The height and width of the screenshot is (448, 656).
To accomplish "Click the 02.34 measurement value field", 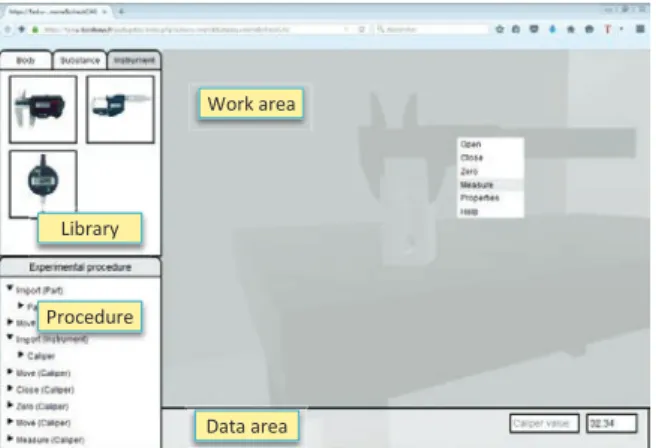I will pyautogui.click(x=612, y=424).
